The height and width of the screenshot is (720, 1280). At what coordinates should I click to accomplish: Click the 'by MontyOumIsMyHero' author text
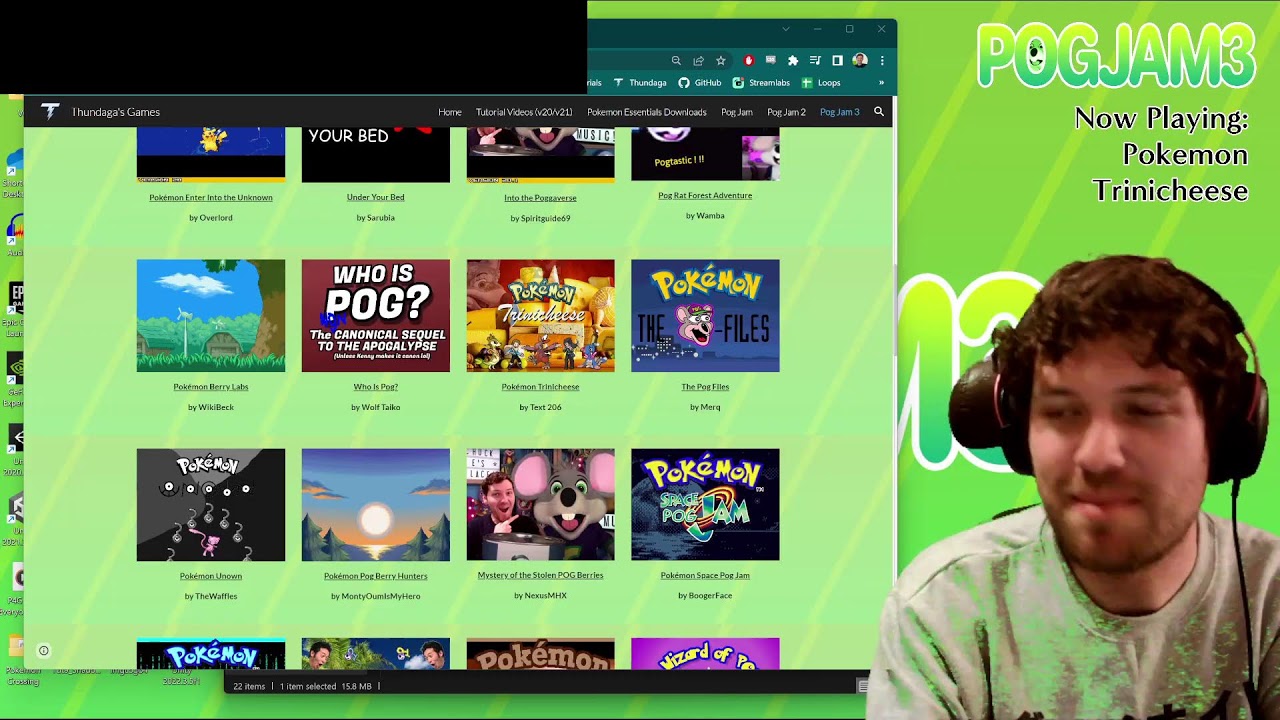pyautogui.click(x=376, y=596)
